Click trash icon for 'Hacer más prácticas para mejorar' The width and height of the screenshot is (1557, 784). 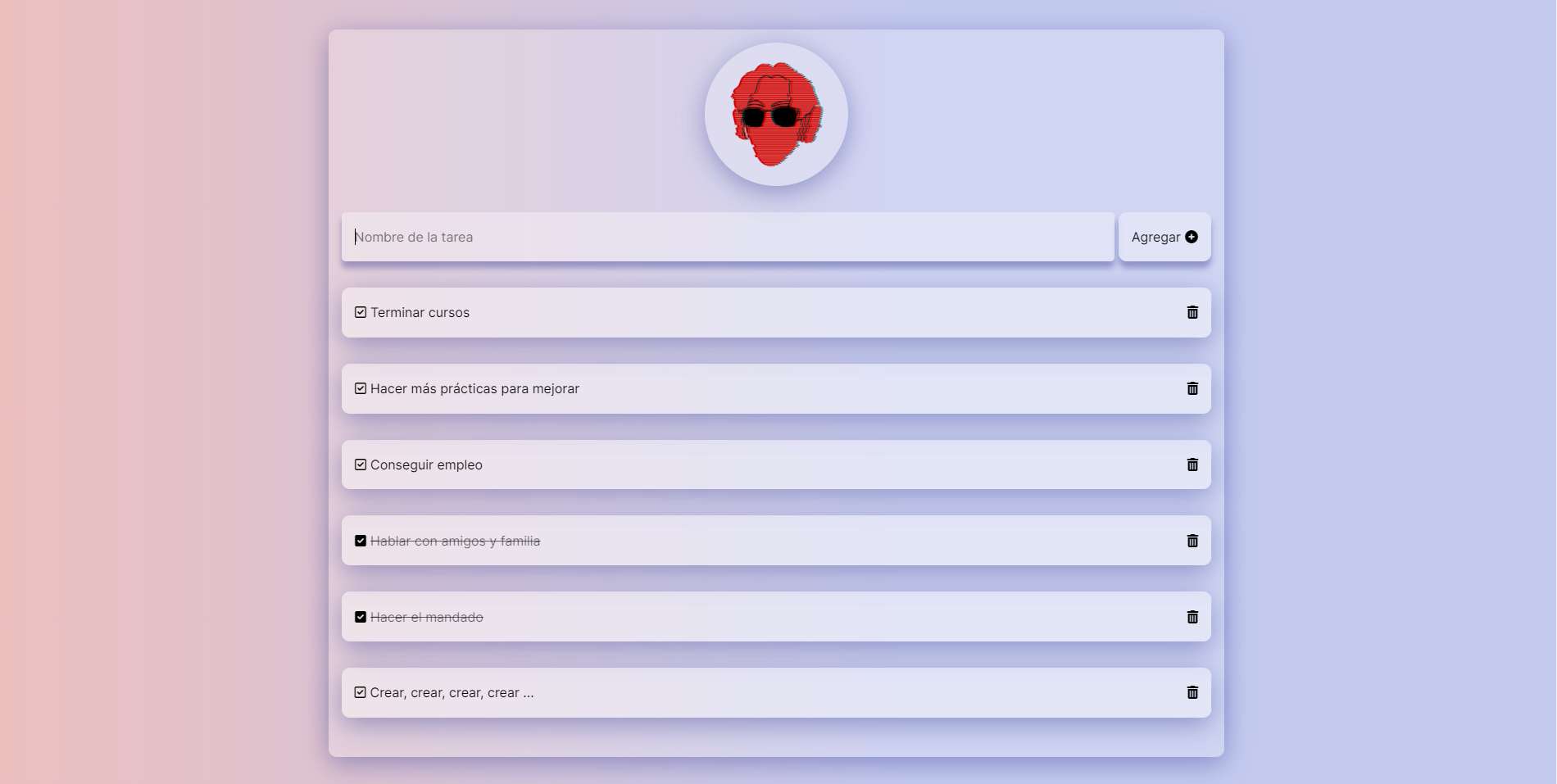click(x=1192, y=388)
